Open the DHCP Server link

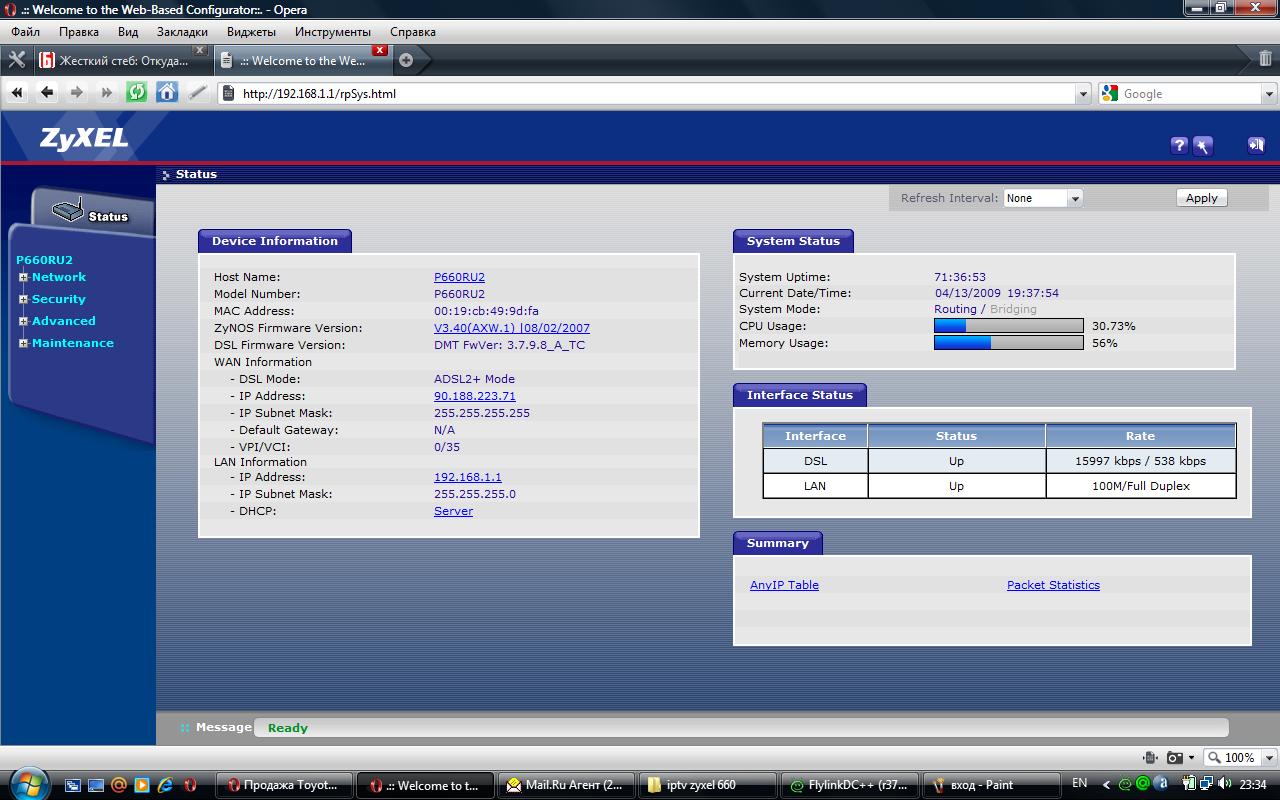pyautogui.click(x=453, y=511)
